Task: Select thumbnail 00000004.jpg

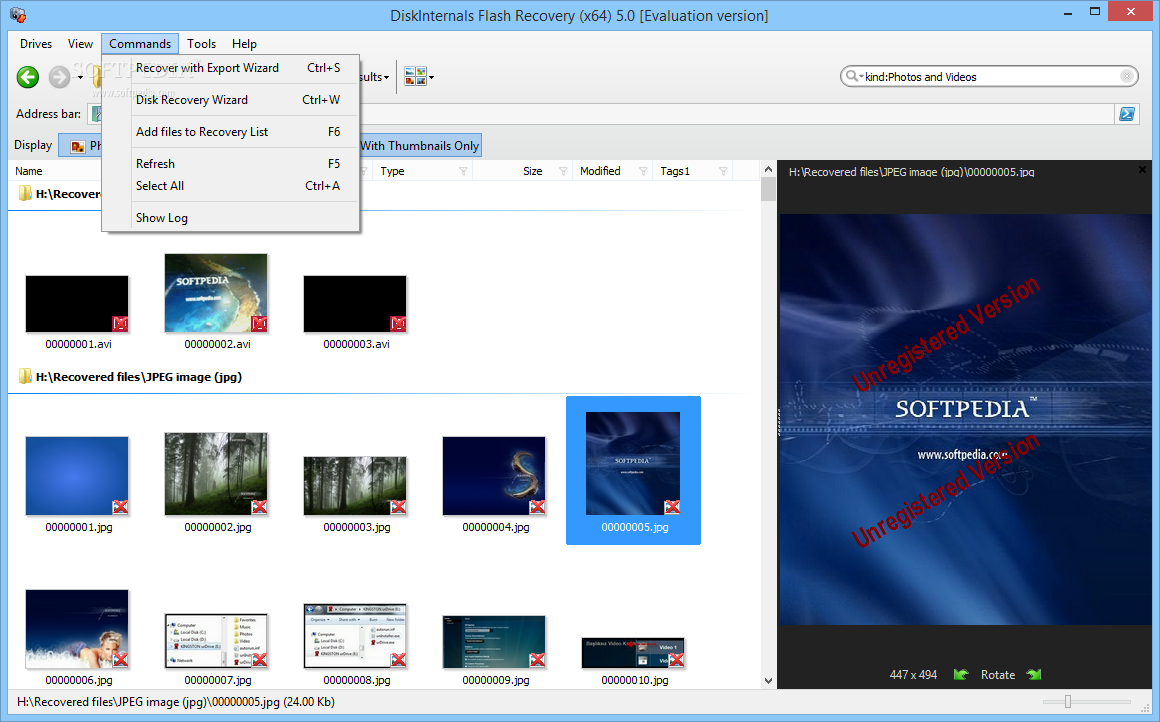Action: pyautogui.click(x=494, y=476)
